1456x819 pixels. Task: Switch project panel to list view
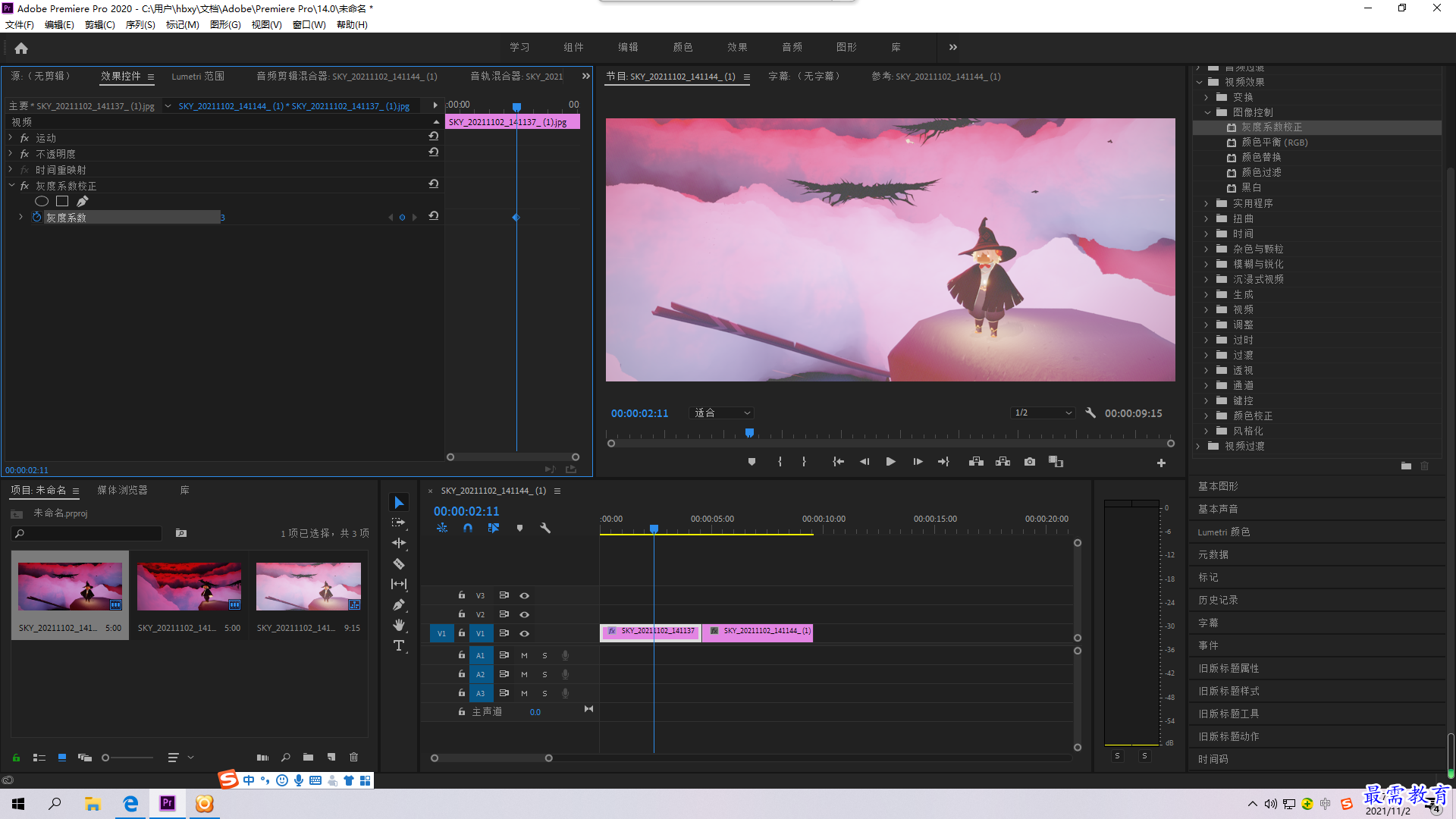pyautogui.click(x=39, y=757)
